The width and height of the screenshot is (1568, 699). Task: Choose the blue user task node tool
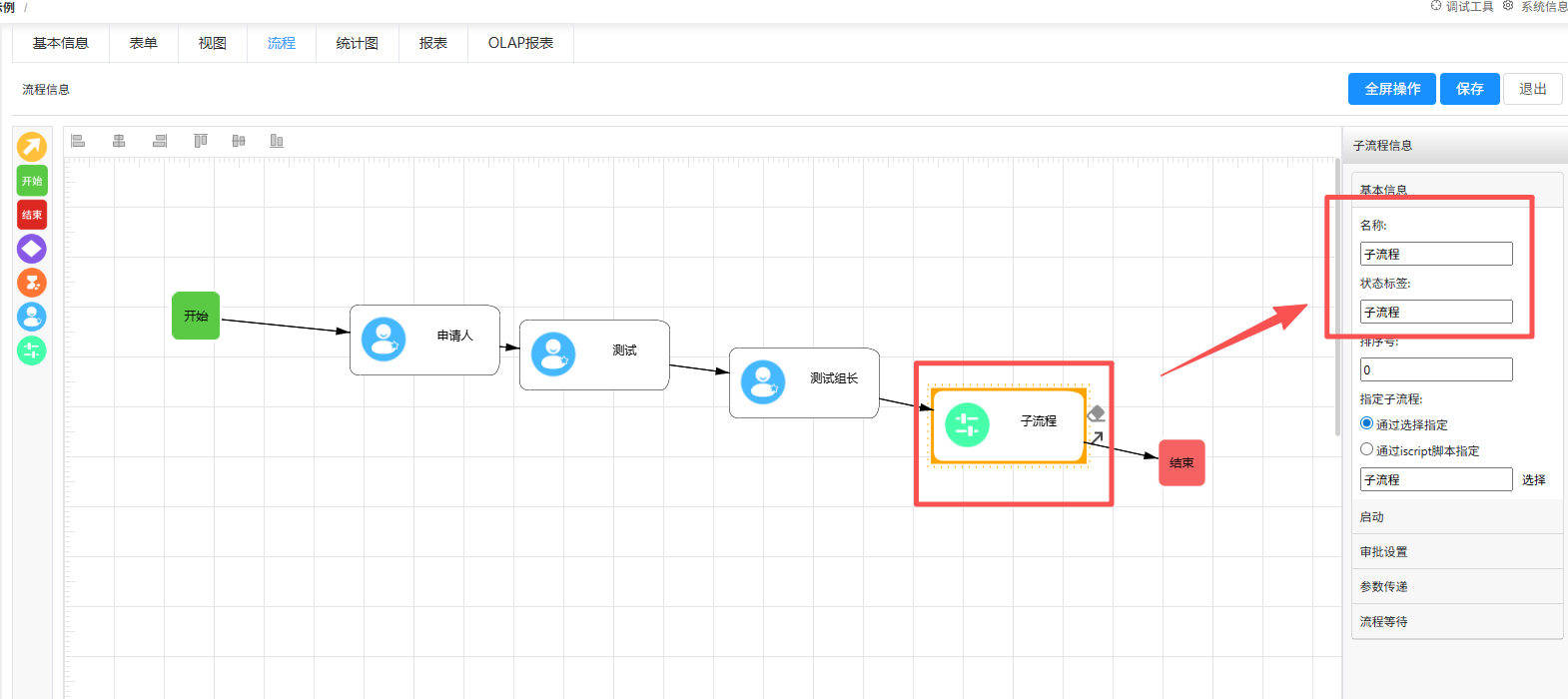pos(32,317)
